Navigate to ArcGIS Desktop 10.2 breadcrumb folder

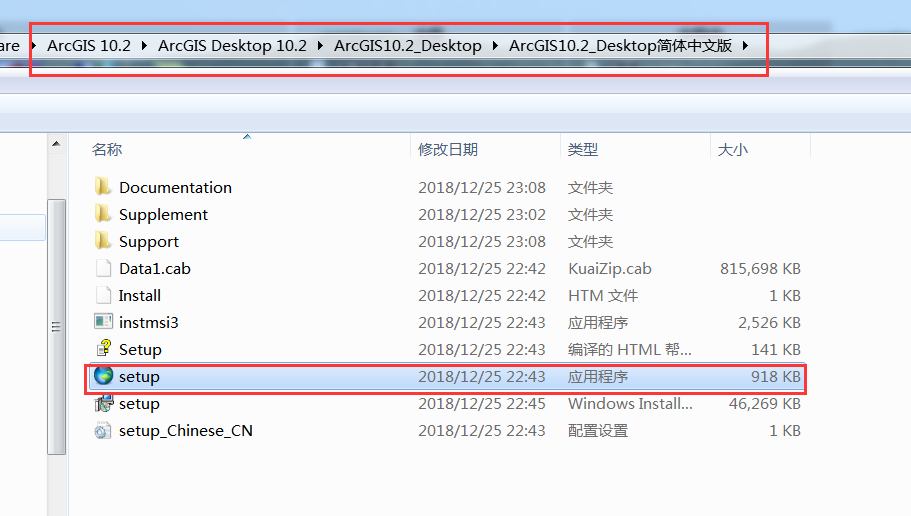232,46
